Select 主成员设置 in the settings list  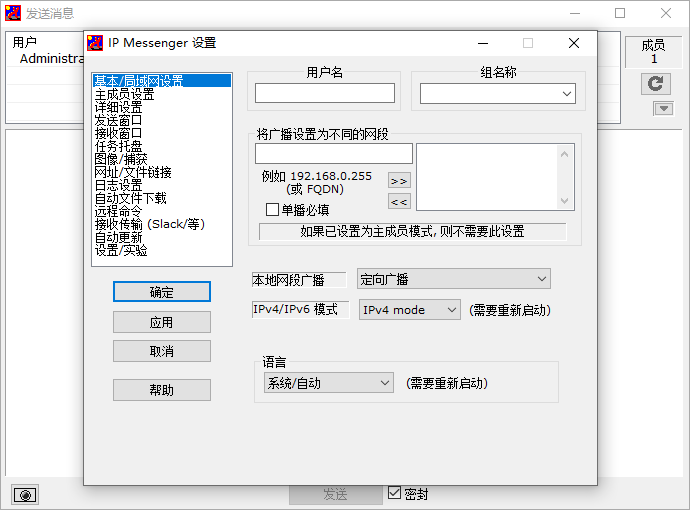[x=161, y=94]
